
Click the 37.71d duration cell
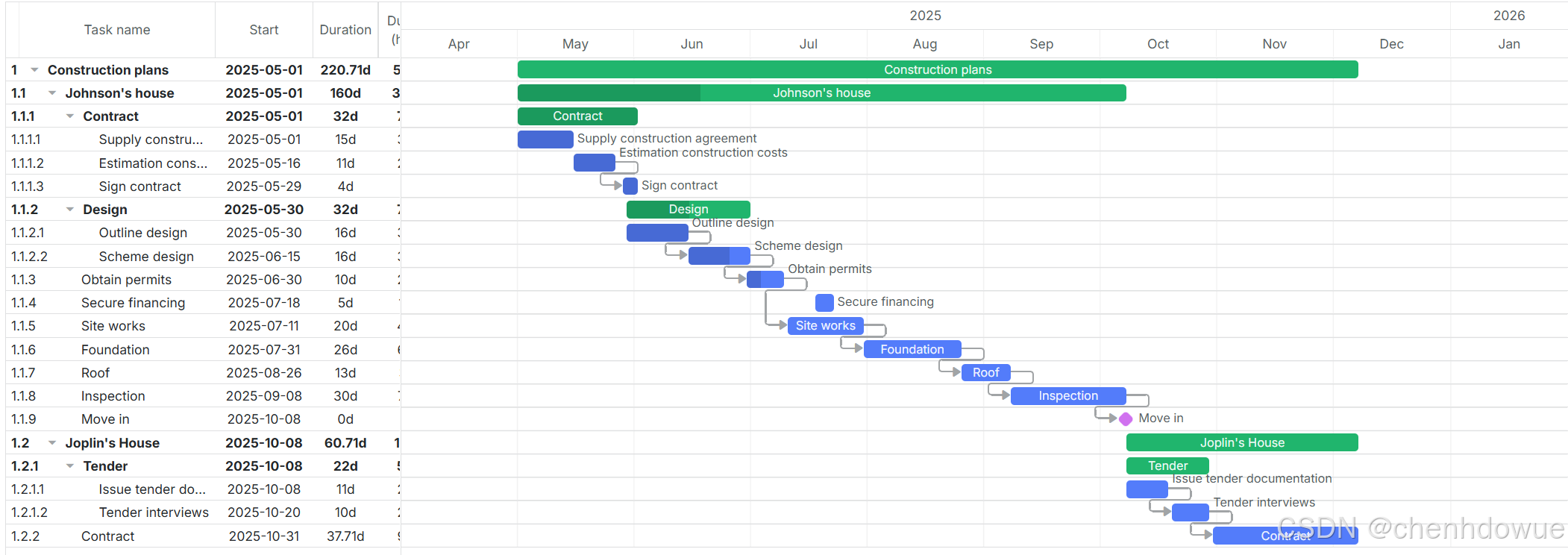tap(345, 536)
